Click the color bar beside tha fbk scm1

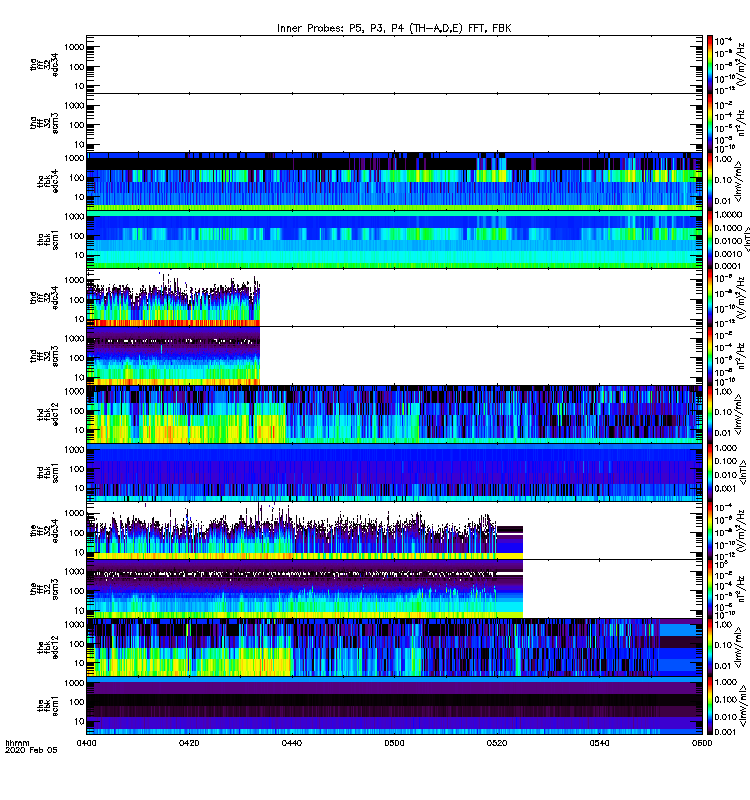pos(710,239)
